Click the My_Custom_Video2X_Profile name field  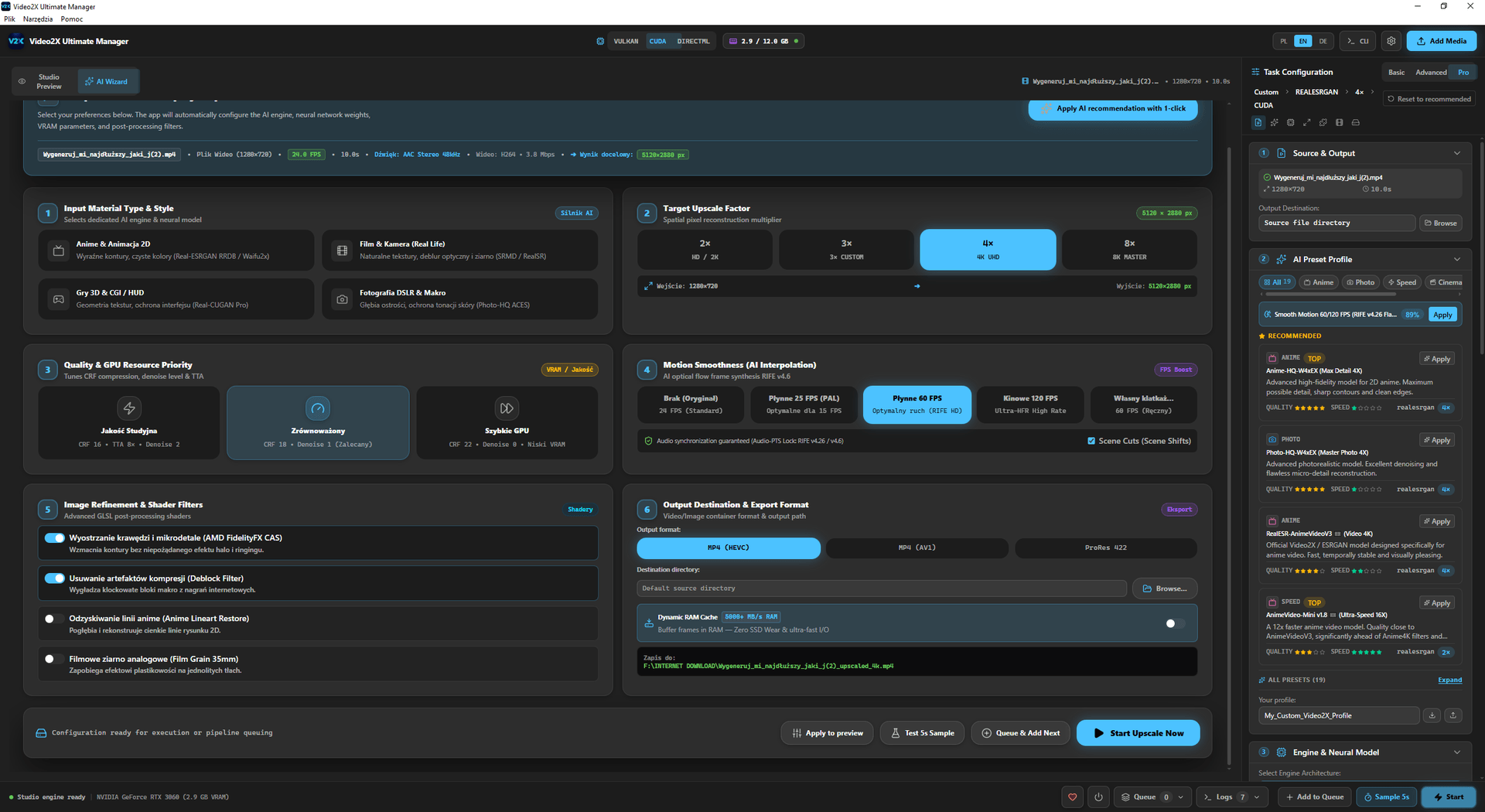[x=1339, y=715]
